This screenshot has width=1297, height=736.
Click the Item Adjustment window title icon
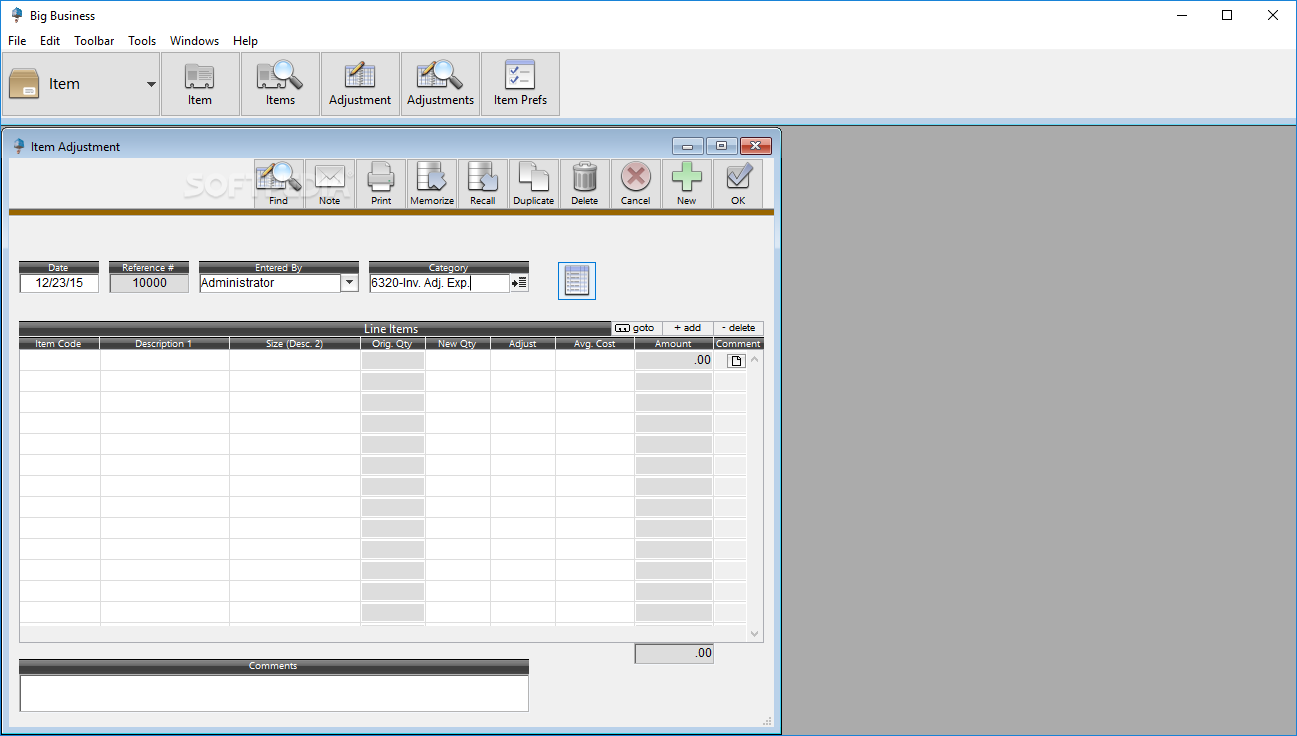[18, 146]
